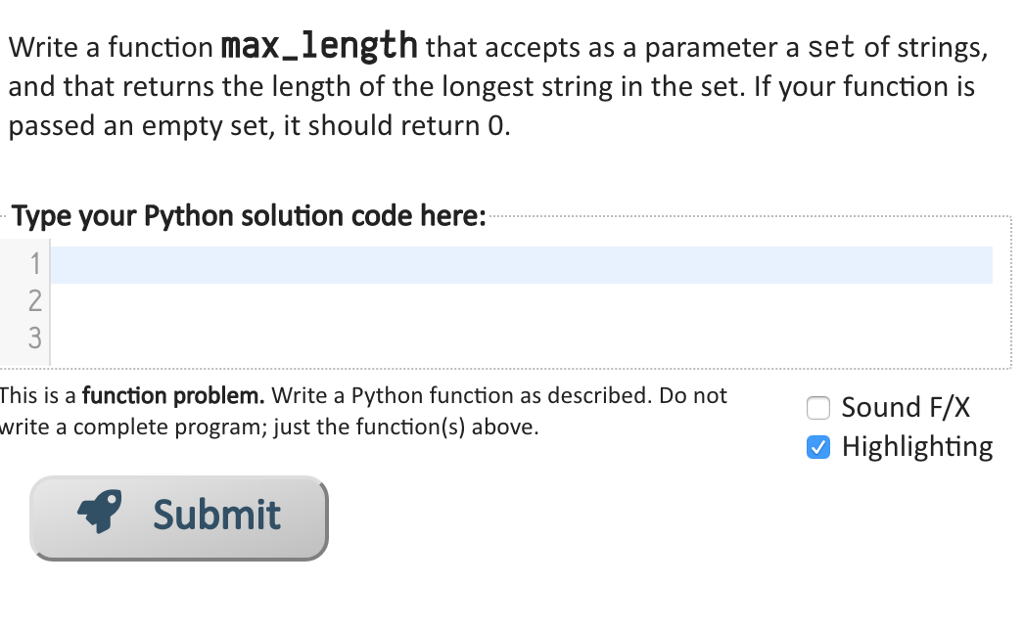Click line number 2 in the gutter
The image size is (1024, 630).
coord(36,301)
